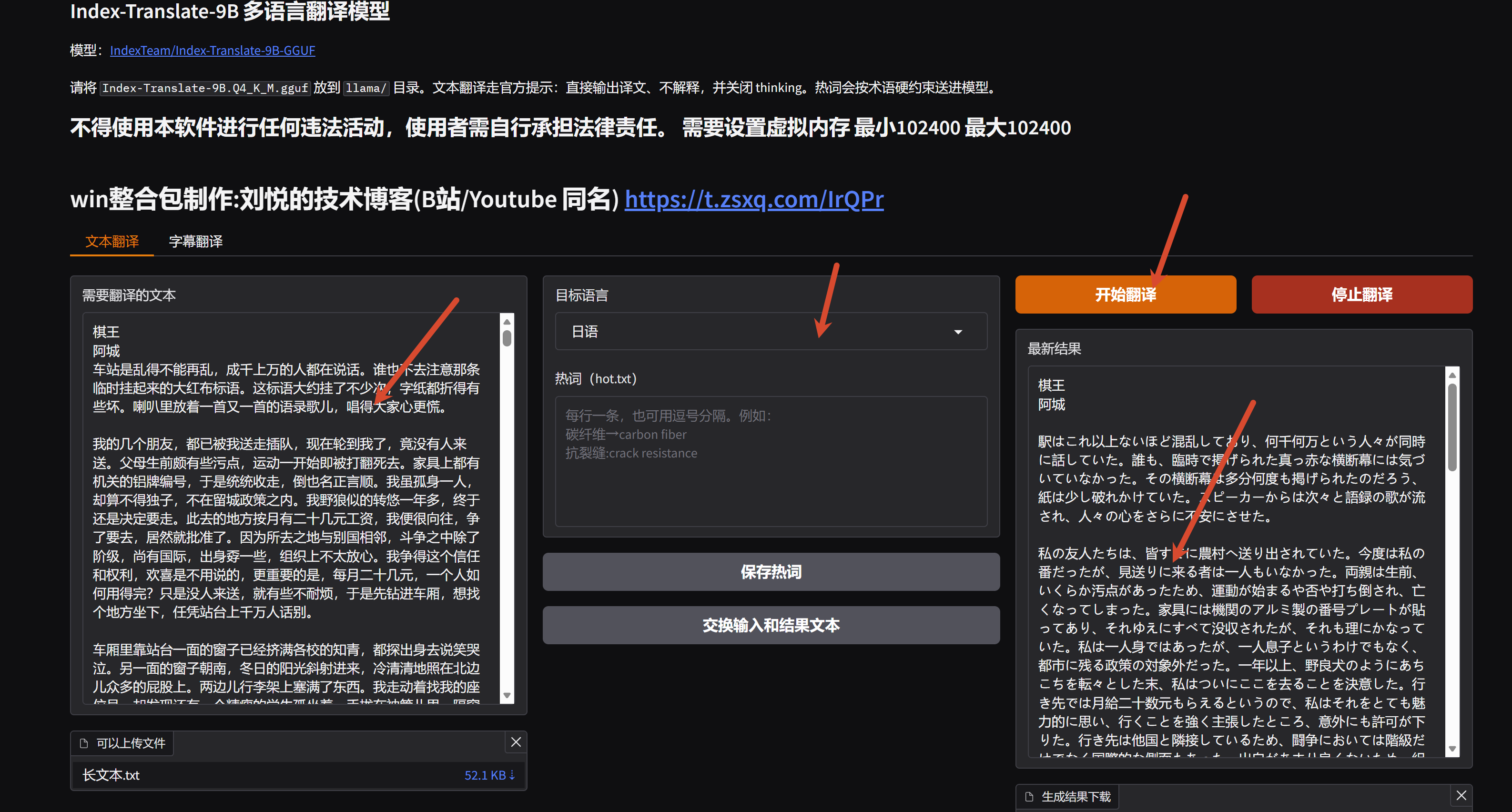Click the 最新结果 label

coord(1054,349)
